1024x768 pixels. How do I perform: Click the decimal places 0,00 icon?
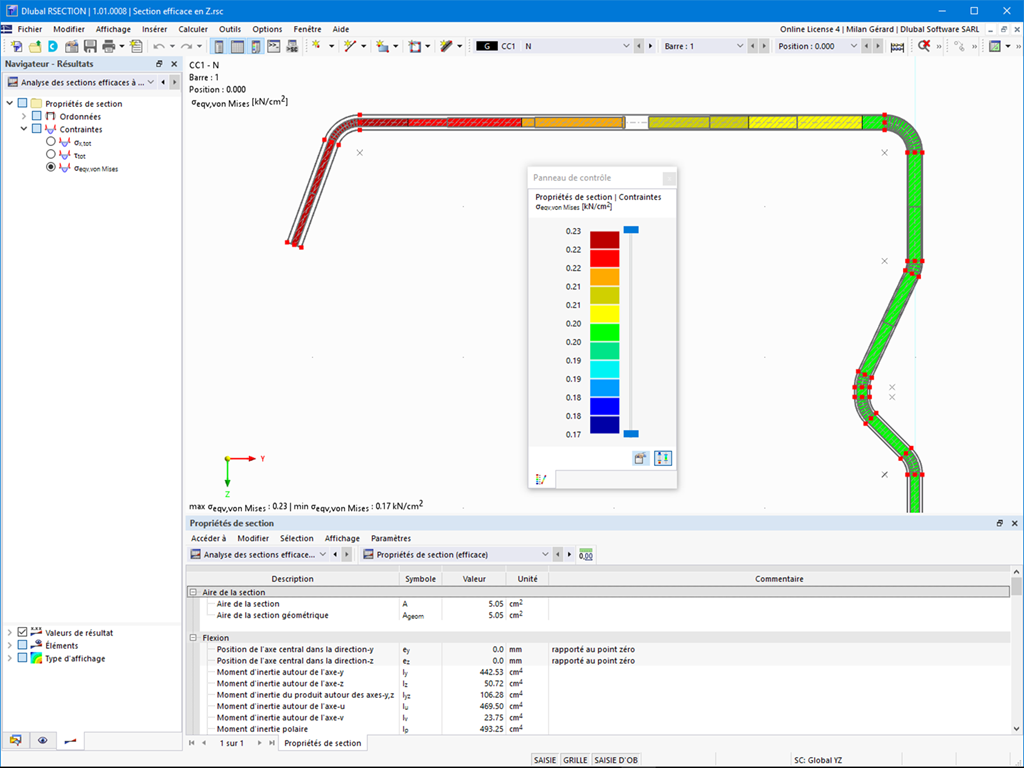point(586,554)
